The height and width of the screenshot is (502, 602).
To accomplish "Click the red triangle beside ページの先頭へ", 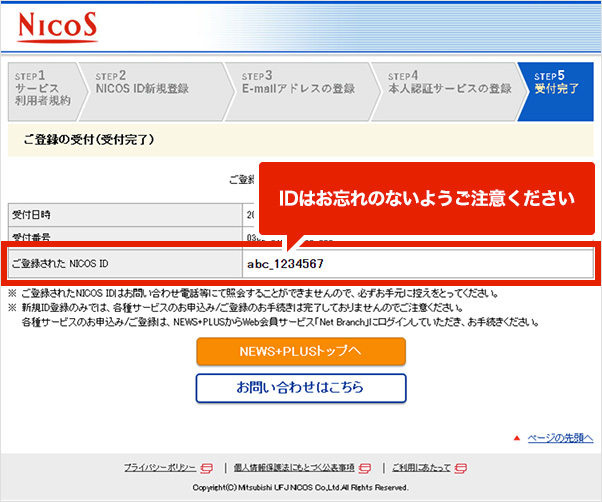I will tap(516, 438).
